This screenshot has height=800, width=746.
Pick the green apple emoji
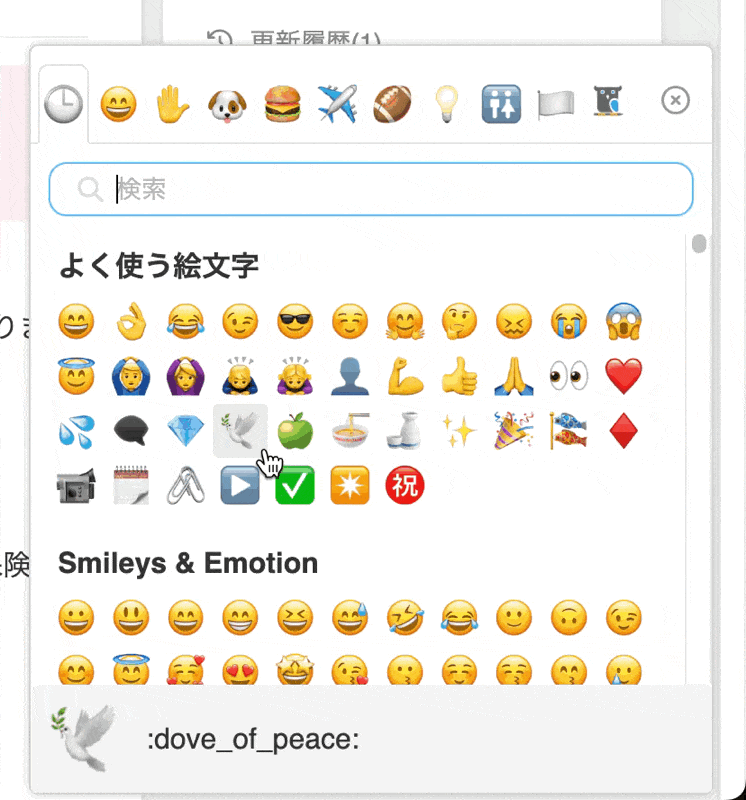(295, 431)
